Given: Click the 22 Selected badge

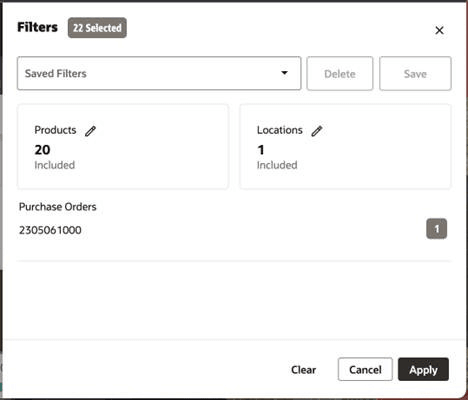Looking at the screenshot, I should [97, 28].
